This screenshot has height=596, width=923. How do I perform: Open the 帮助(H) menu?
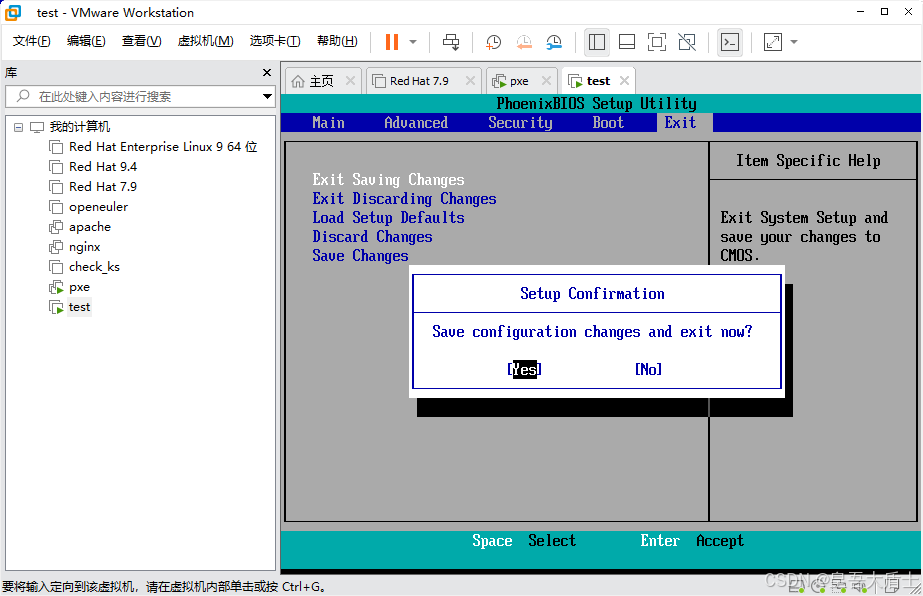coord(337,41)
